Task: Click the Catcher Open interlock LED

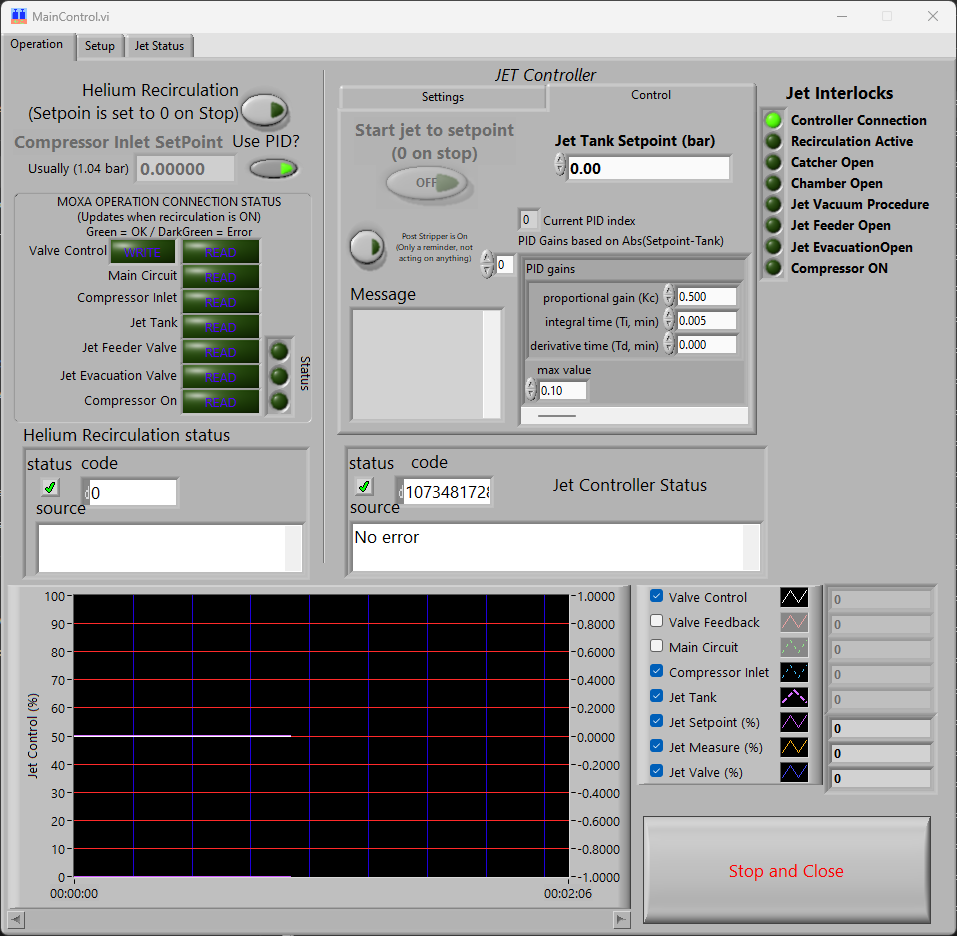Action: 773,162
